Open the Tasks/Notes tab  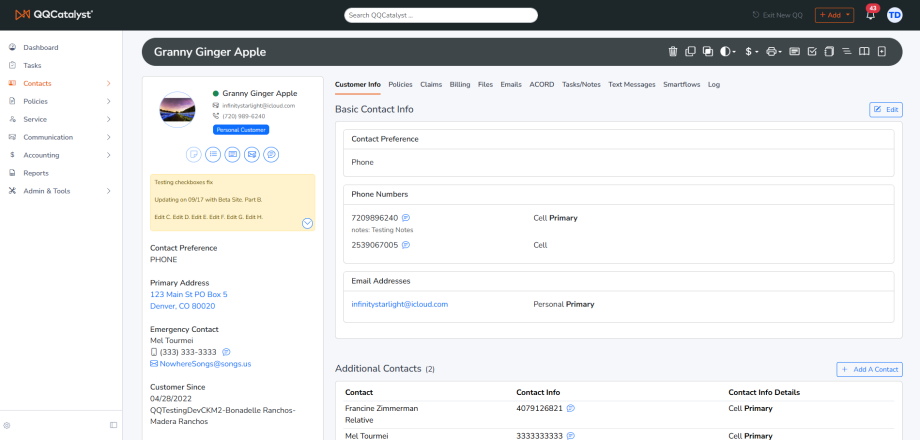pyautogui.click(x=581, y=84)
